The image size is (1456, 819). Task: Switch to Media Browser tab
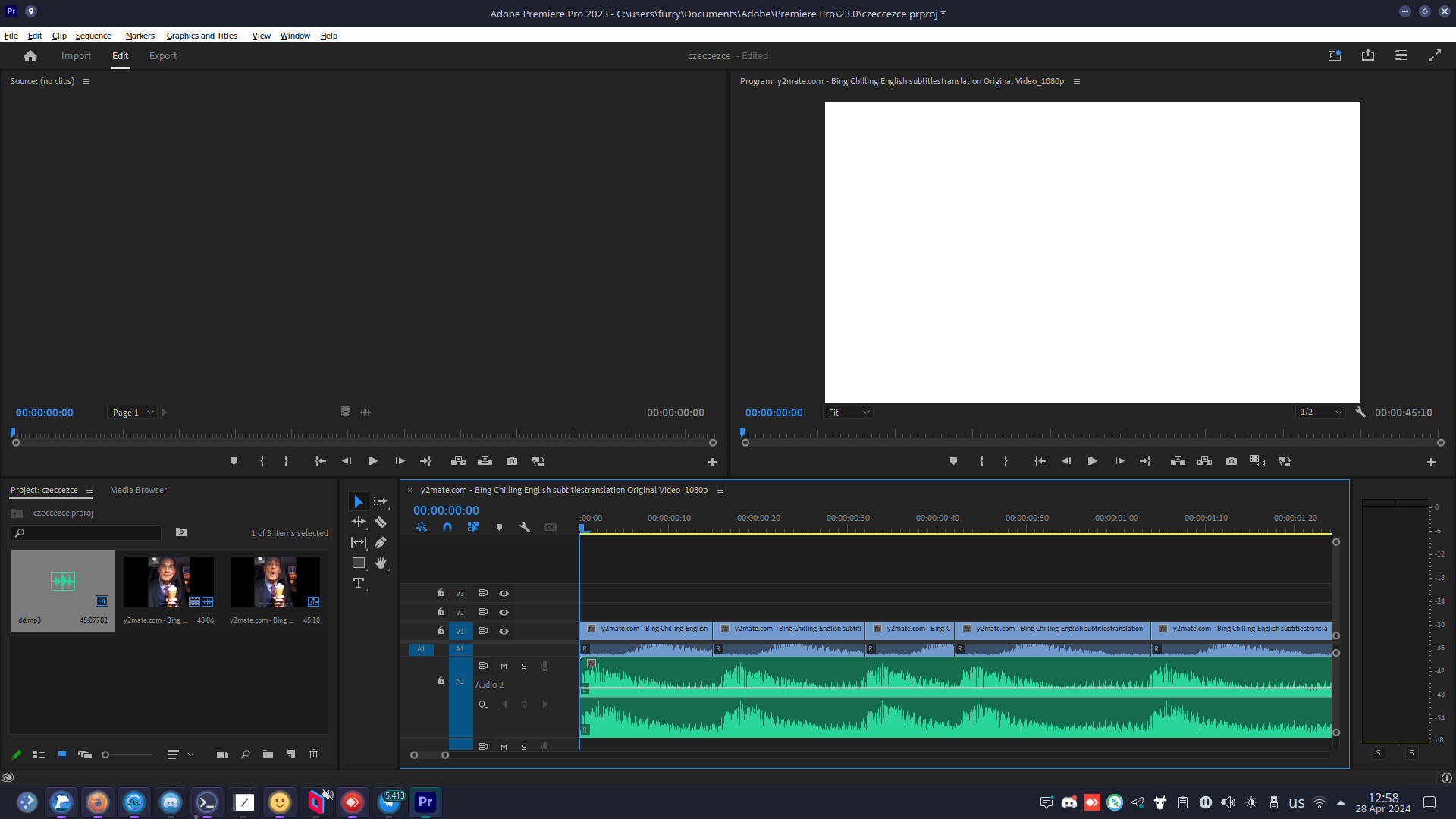coord(138,490)
